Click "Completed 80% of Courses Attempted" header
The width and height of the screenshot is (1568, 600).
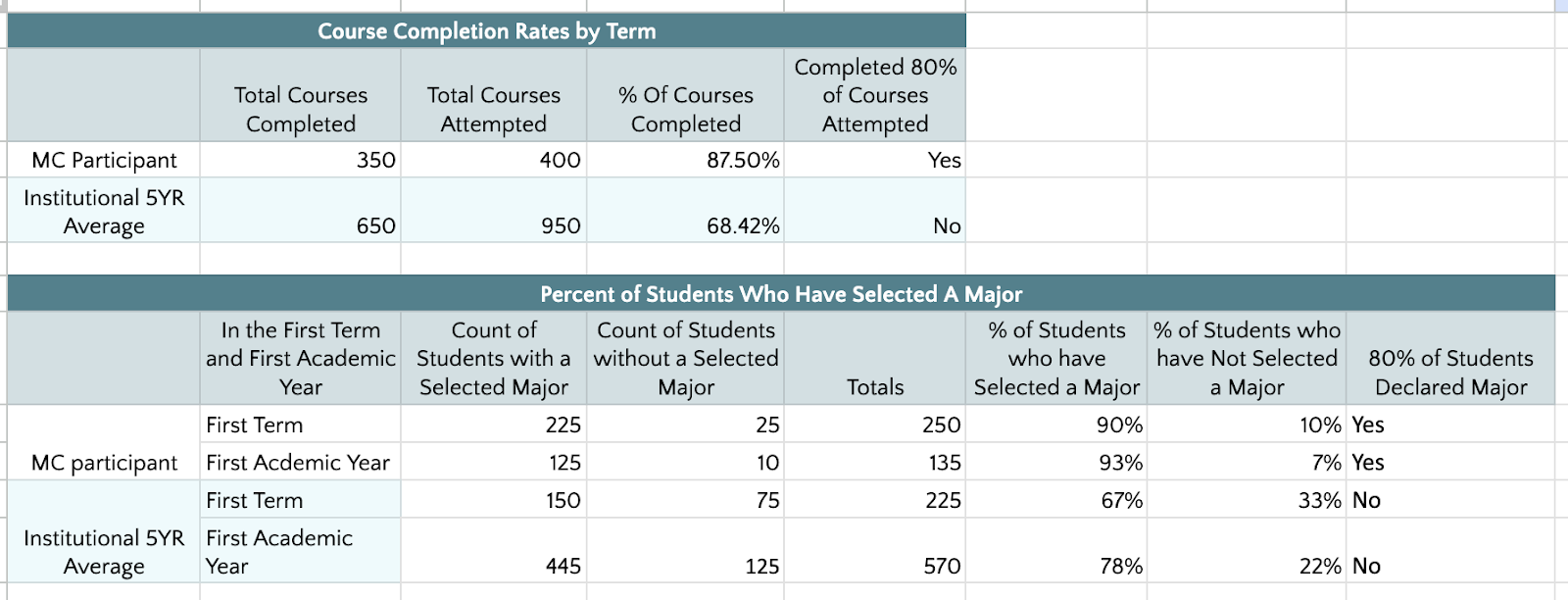click(875, 95)
